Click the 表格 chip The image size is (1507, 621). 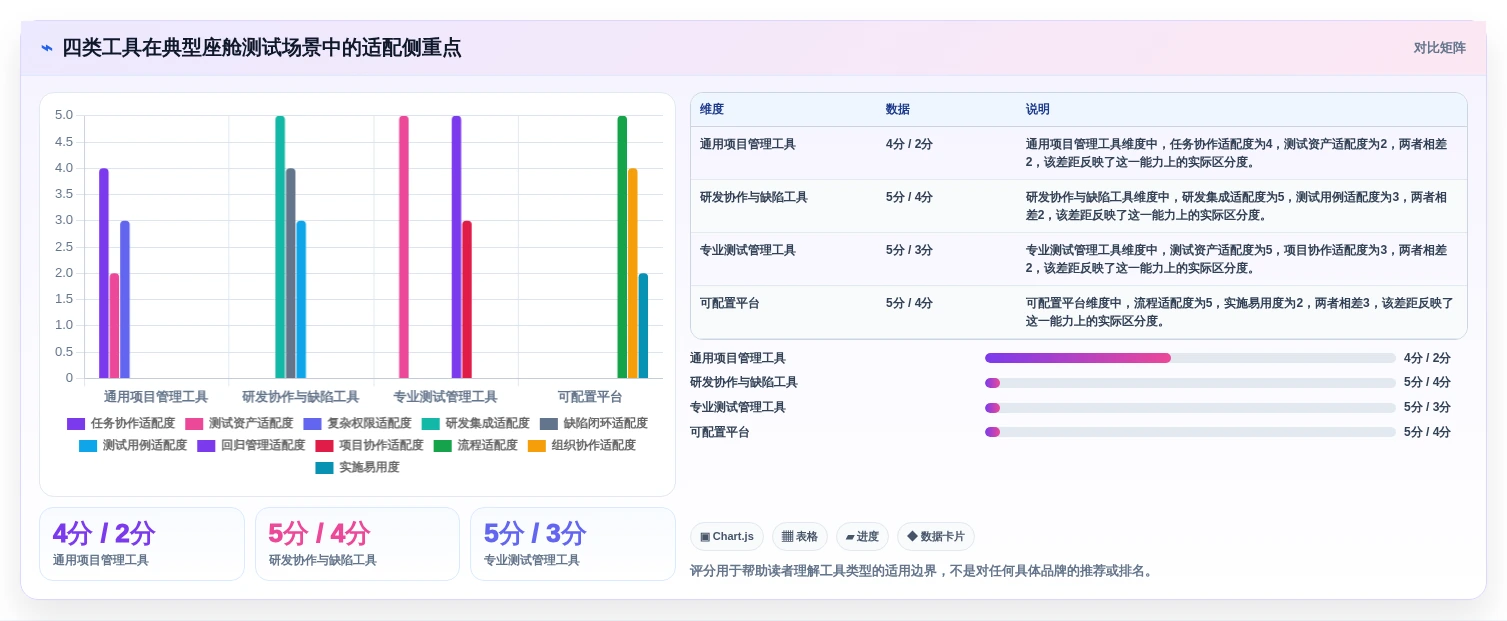coord(800,537)
